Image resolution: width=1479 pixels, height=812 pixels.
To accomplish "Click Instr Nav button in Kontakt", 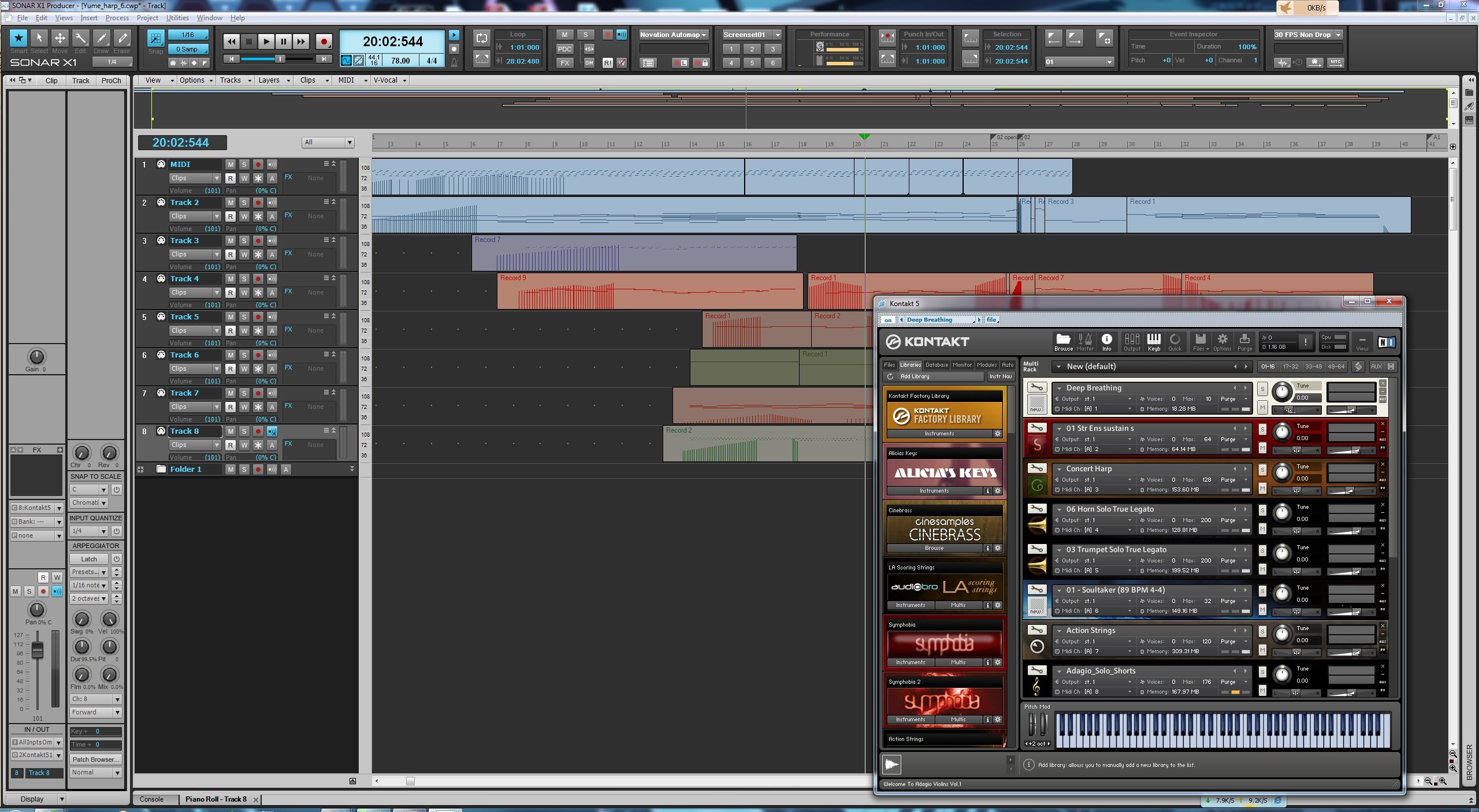I will pos(1000,377).
